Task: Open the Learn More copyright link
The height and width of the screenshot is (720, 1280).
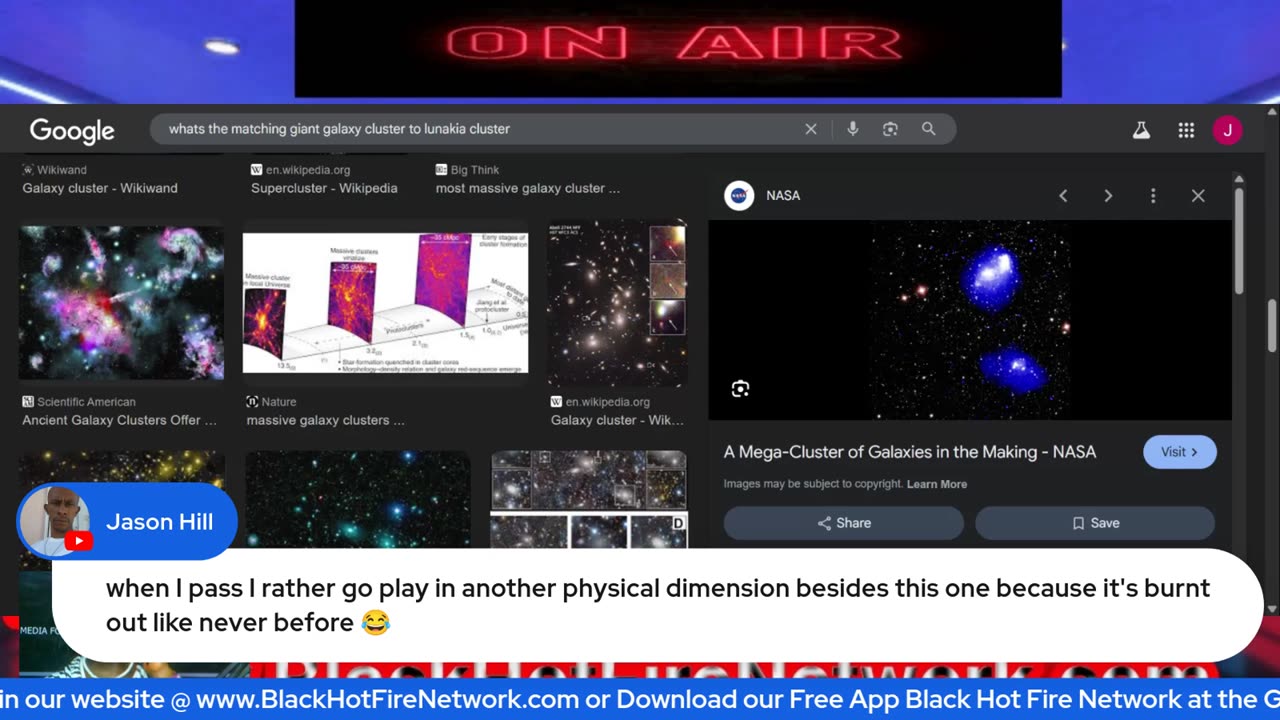Action: point(937,484)
